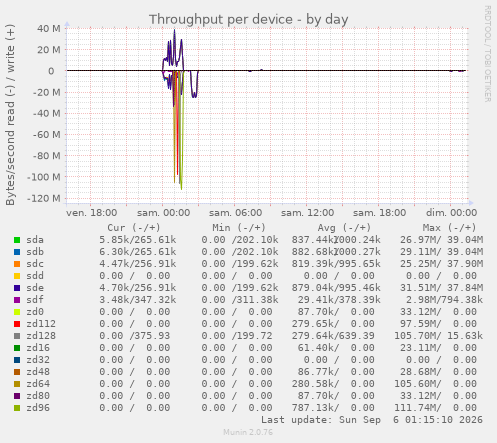Screen dimensions: 497x443
Task: Click zd128 current value 0.00 /375.93
Action: click(x=135, y=336)
